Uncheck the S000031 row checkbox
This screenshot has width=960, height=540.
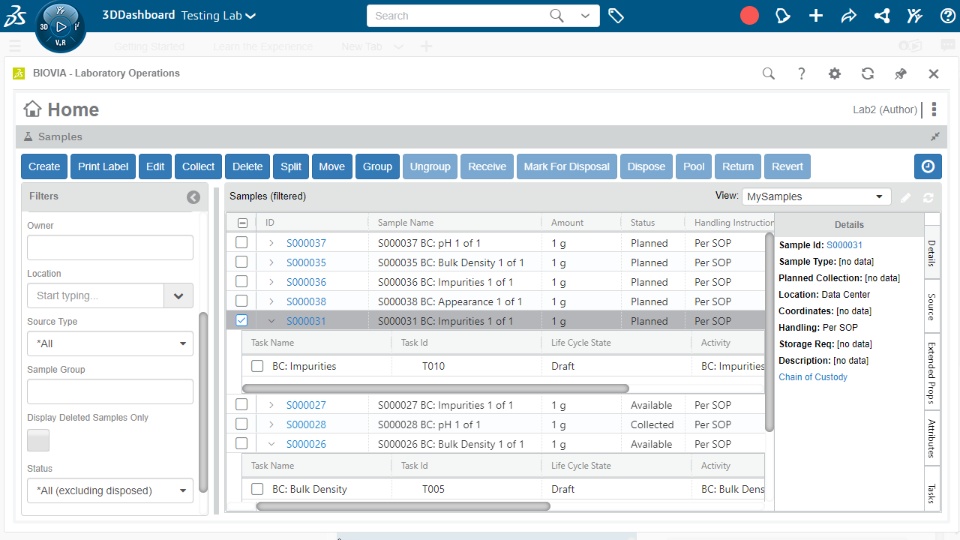click(x=242, y=320)
